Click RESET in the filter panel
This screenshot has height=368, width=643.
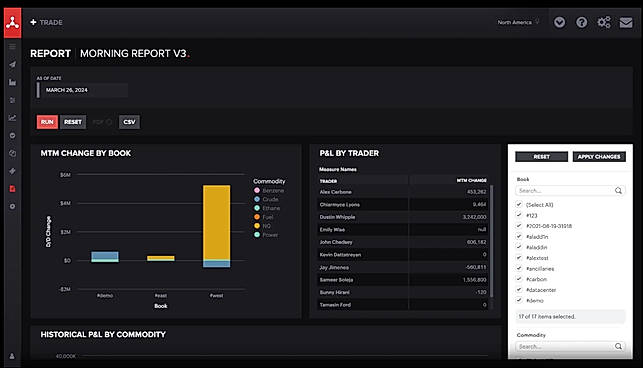point(541,157)
